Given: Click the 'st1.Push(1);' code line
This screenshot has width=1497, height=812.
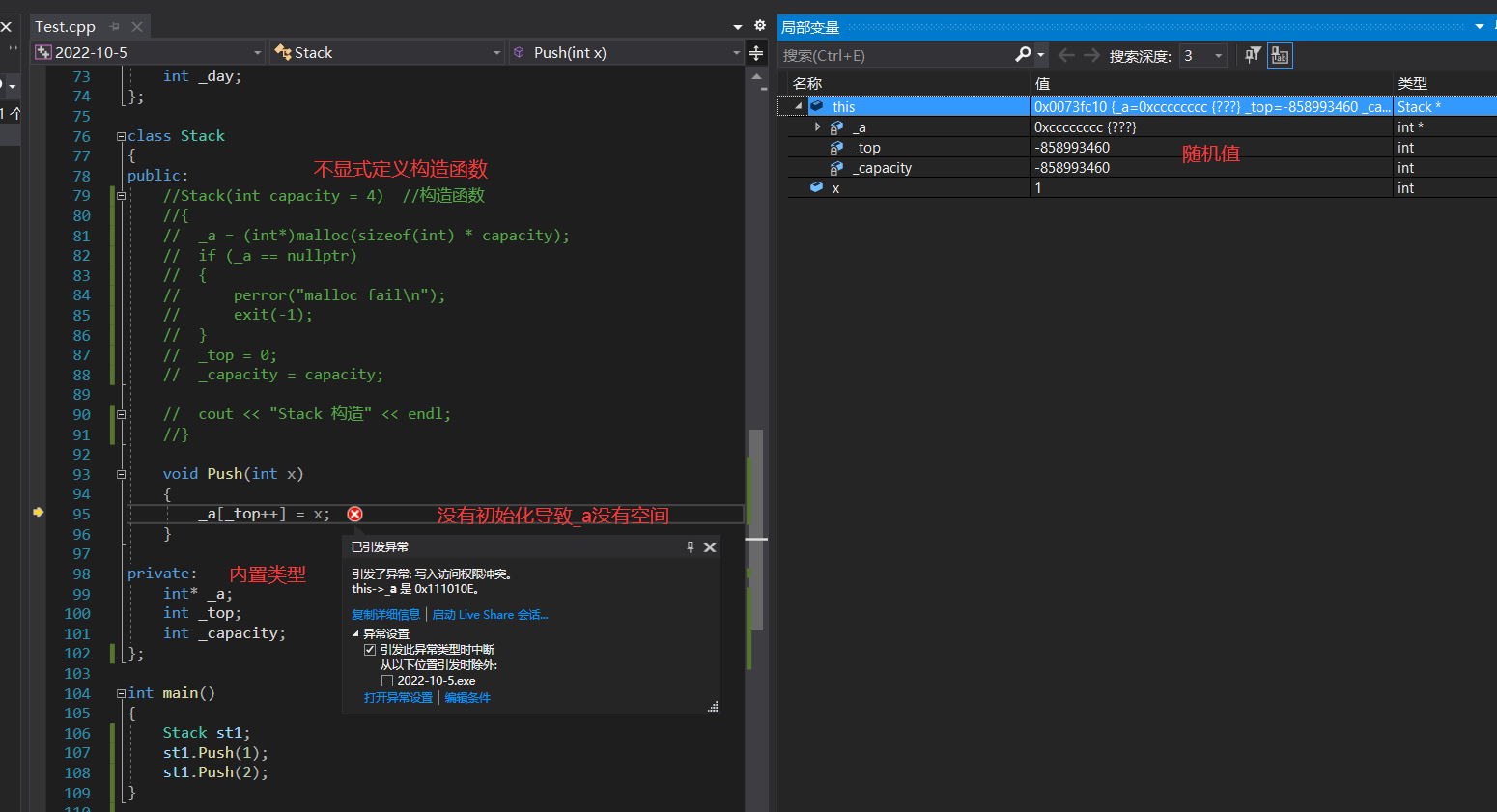Looking at the screenshot, I should click(x=215, y=753).
